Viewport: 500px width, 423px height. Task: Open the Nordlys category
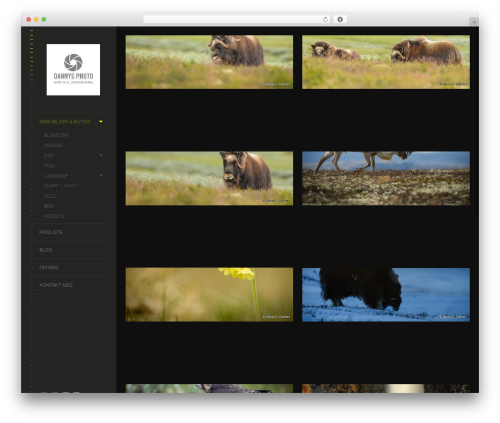(x=54, y=216)
